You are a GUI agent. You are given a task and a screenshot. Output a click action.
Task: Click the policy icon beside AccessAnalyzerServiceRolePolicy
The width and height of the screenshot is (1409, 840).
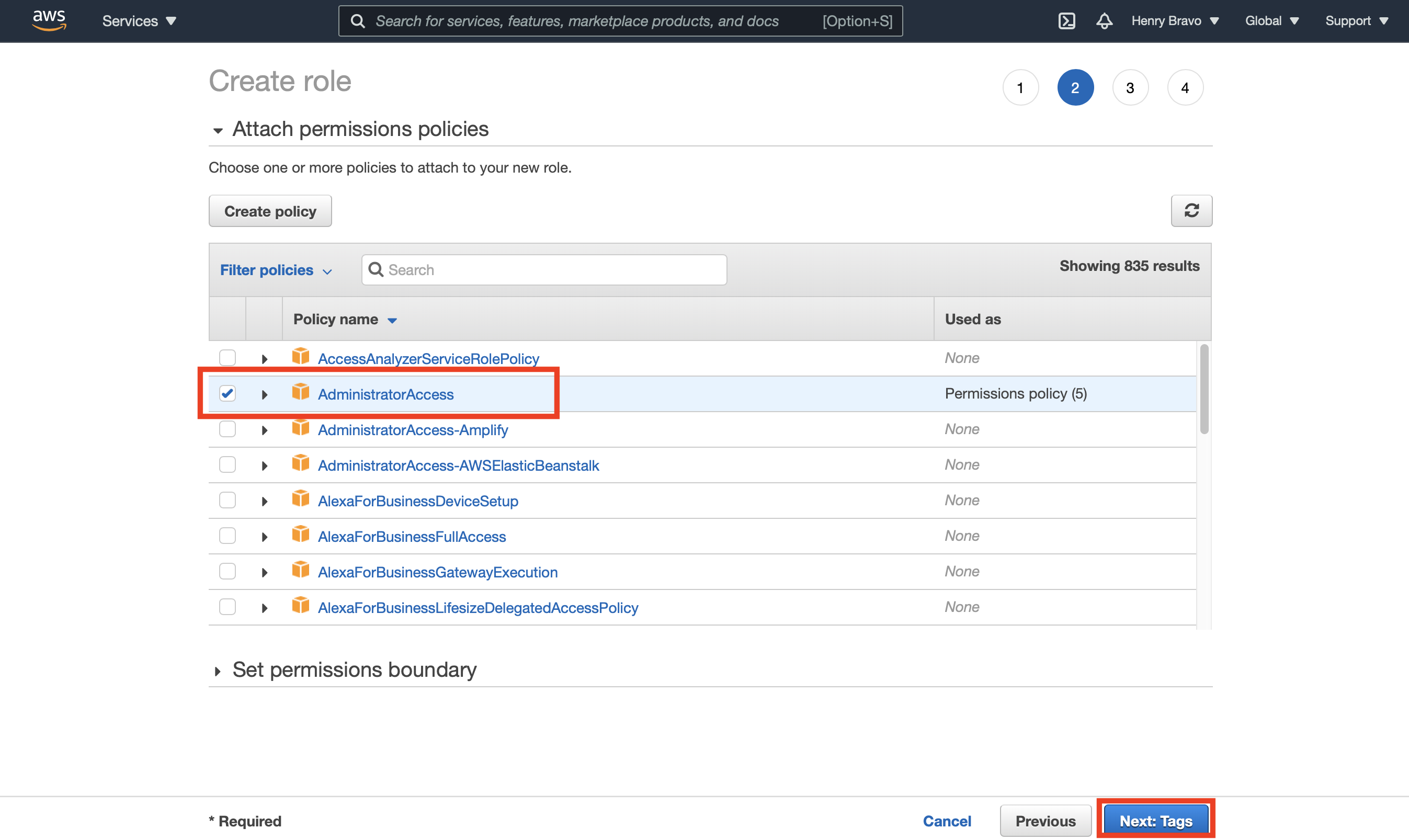pyautogui.click(x=301, y=357)
